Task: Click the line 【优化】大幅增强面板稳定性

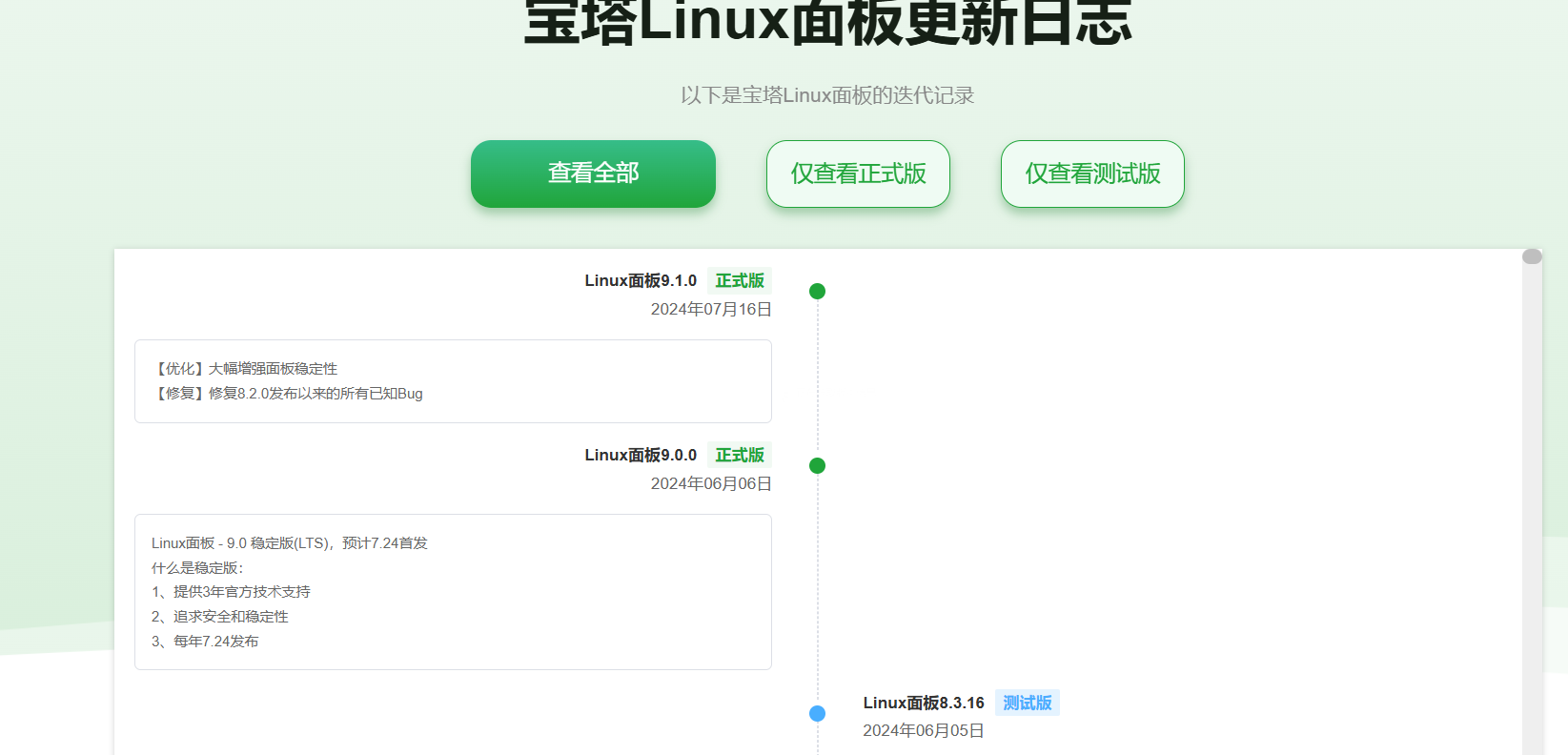Action: [x=245, y=368]
